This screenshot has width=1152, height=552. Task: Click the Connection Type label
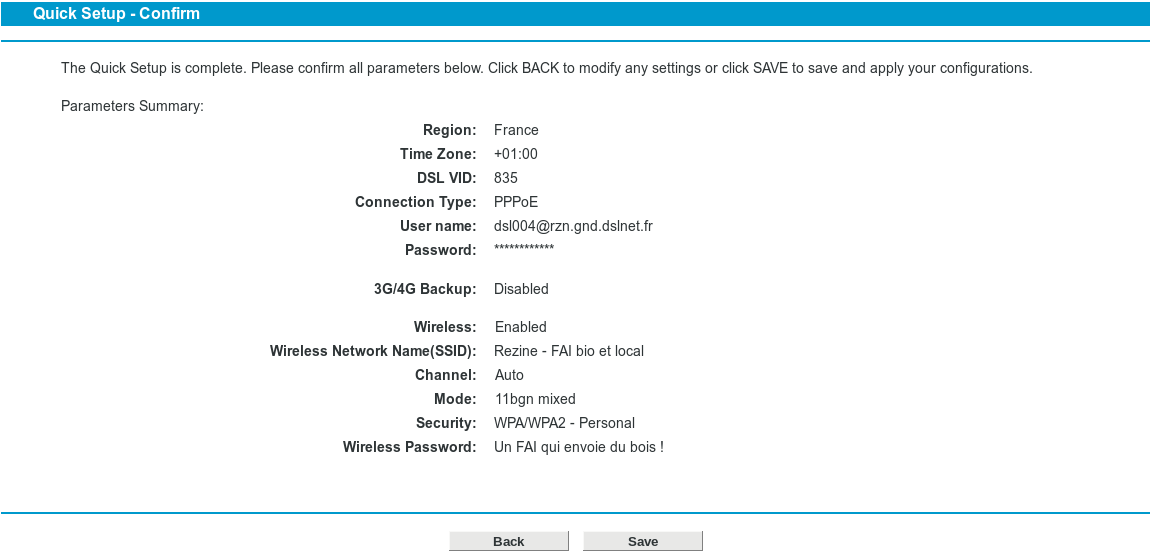coord(416,202)
